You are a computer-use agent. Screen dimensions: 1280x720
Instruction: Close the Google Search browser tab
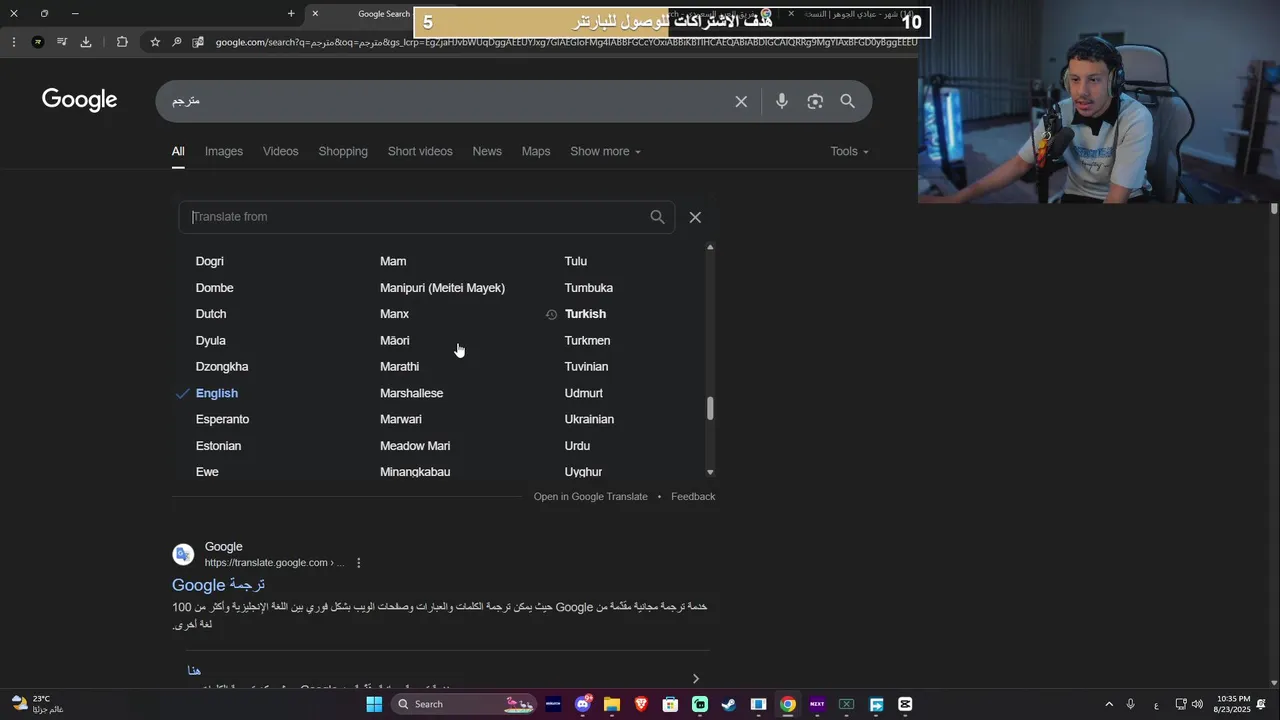click(315, 14)
